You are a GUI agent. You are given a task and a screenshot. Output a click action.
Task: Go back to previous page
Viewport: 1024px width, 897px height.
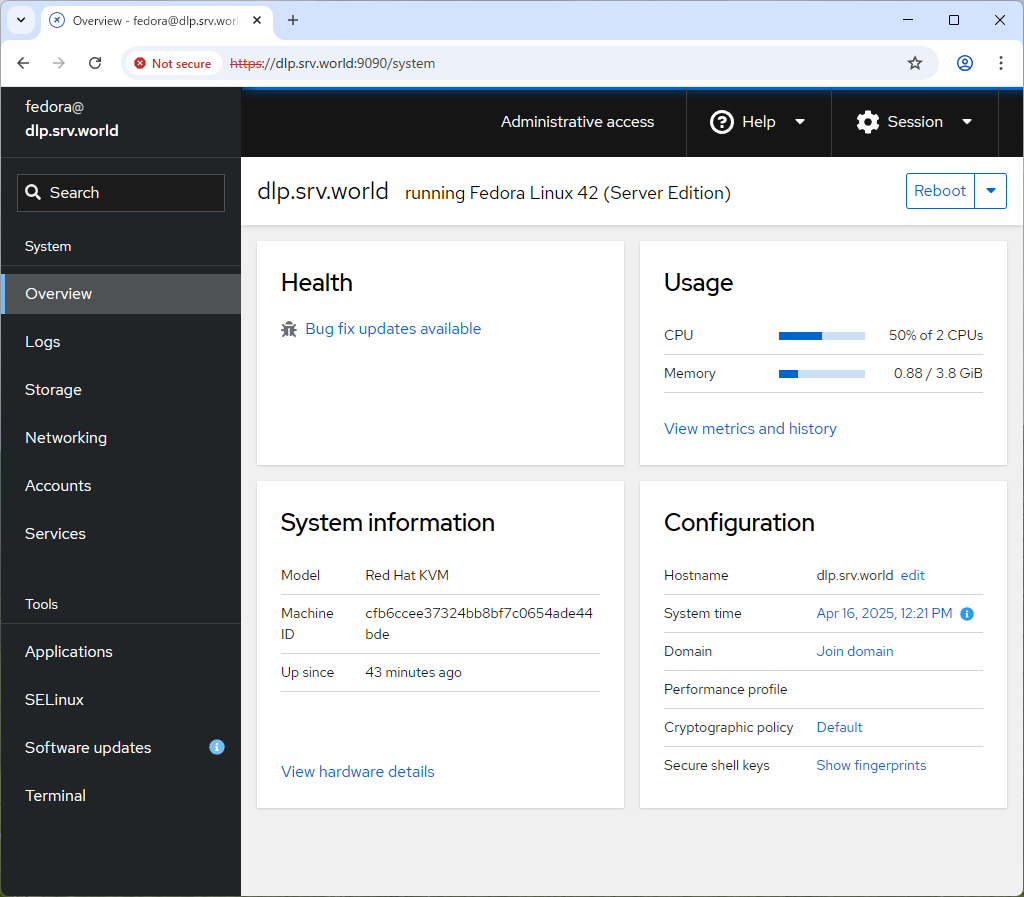click(24, 63)
